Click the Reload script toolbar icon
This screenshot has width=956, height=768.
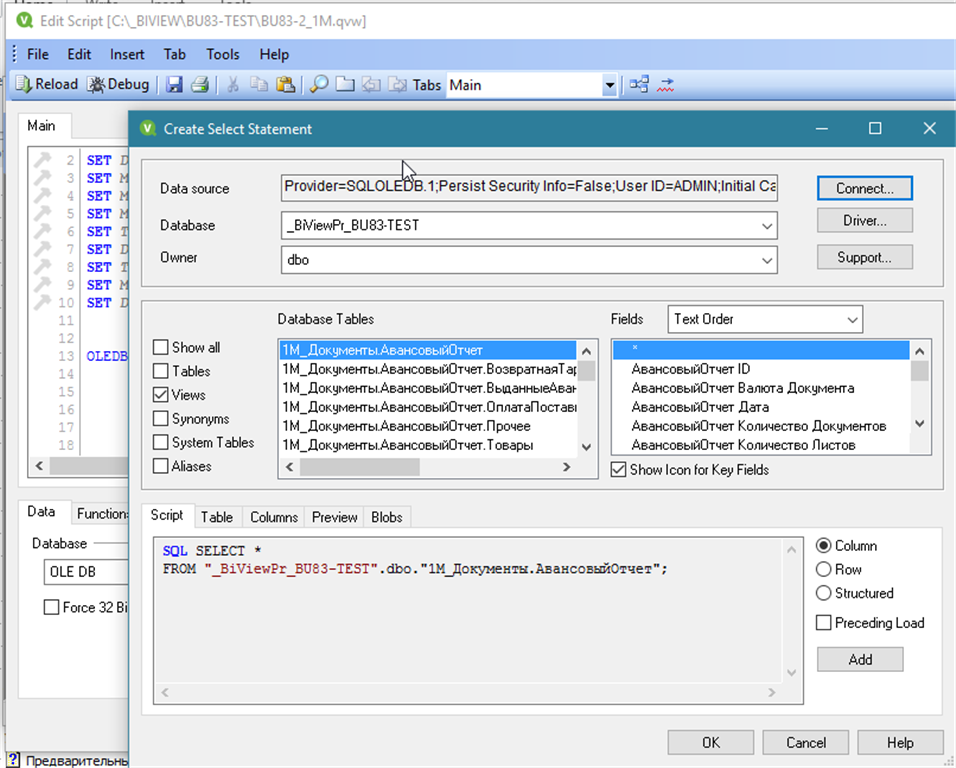click(46, 85)
